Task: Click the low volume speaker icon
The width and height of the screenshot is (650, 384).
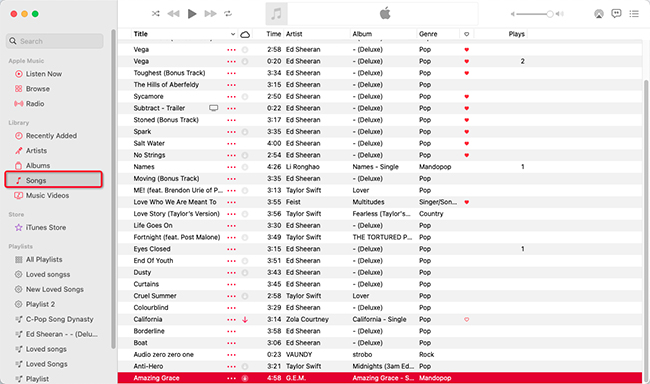Action: (512, 14)
